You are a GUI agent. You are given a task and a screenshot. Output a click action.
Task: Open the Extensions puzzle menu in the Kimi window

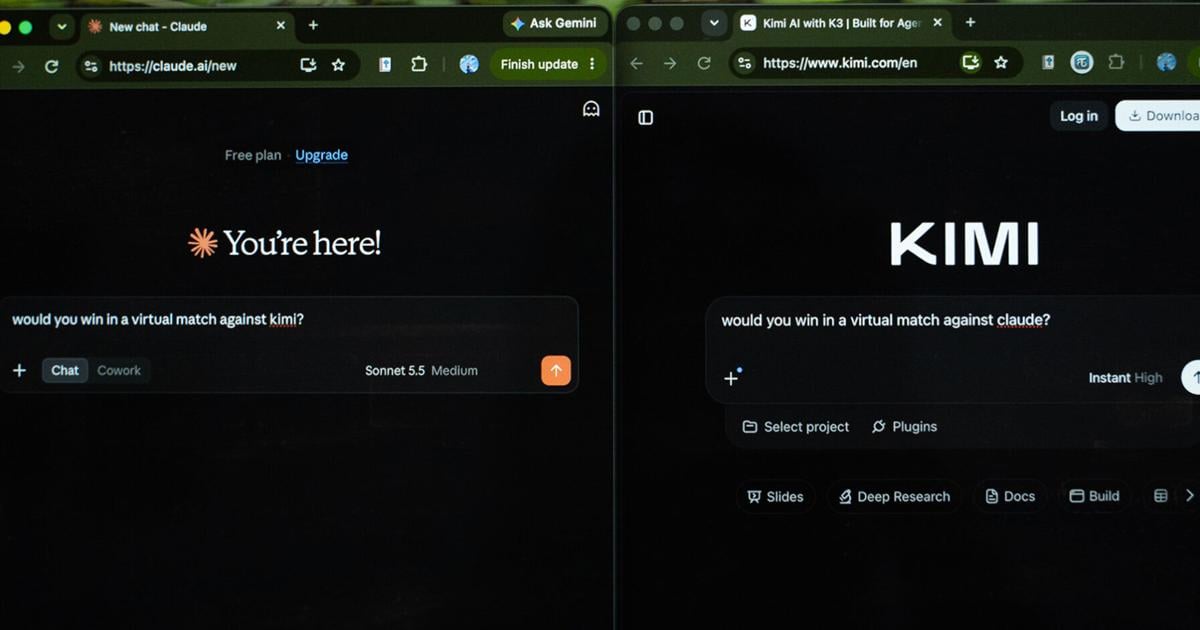click(1115, 63)
